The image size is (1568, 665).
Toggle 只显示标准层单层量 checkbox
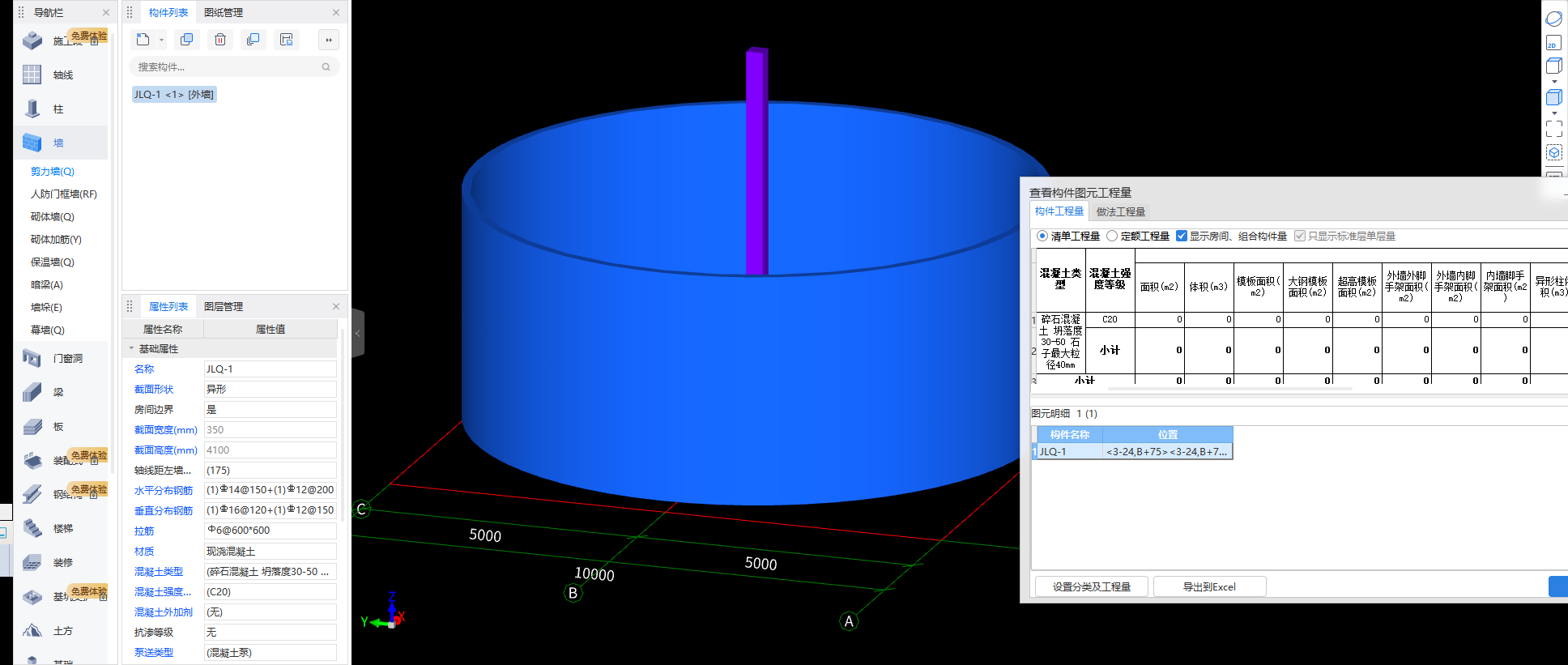1300,236
